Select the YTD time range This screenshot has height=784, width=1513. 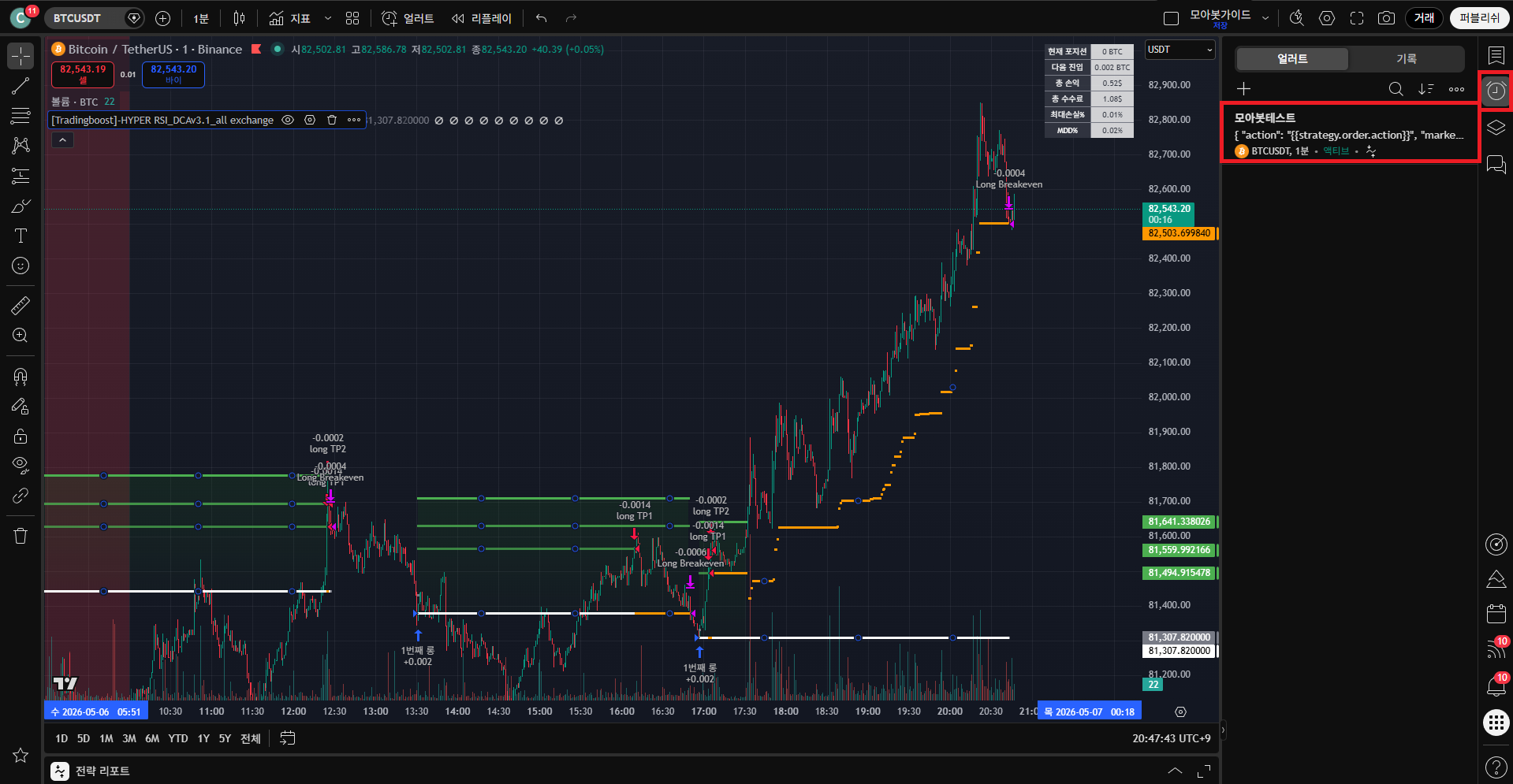178,738
